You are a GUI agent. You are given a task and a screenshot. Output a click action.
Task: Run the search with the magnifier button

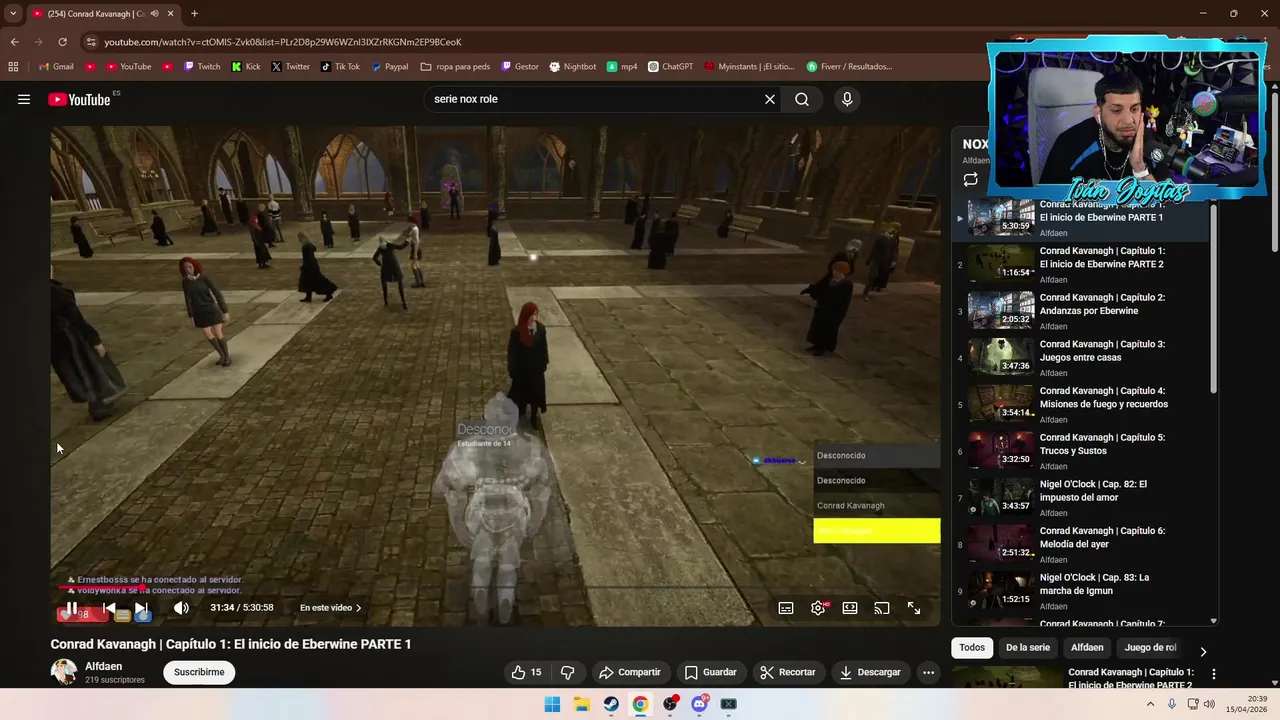(x=802, y=99)
